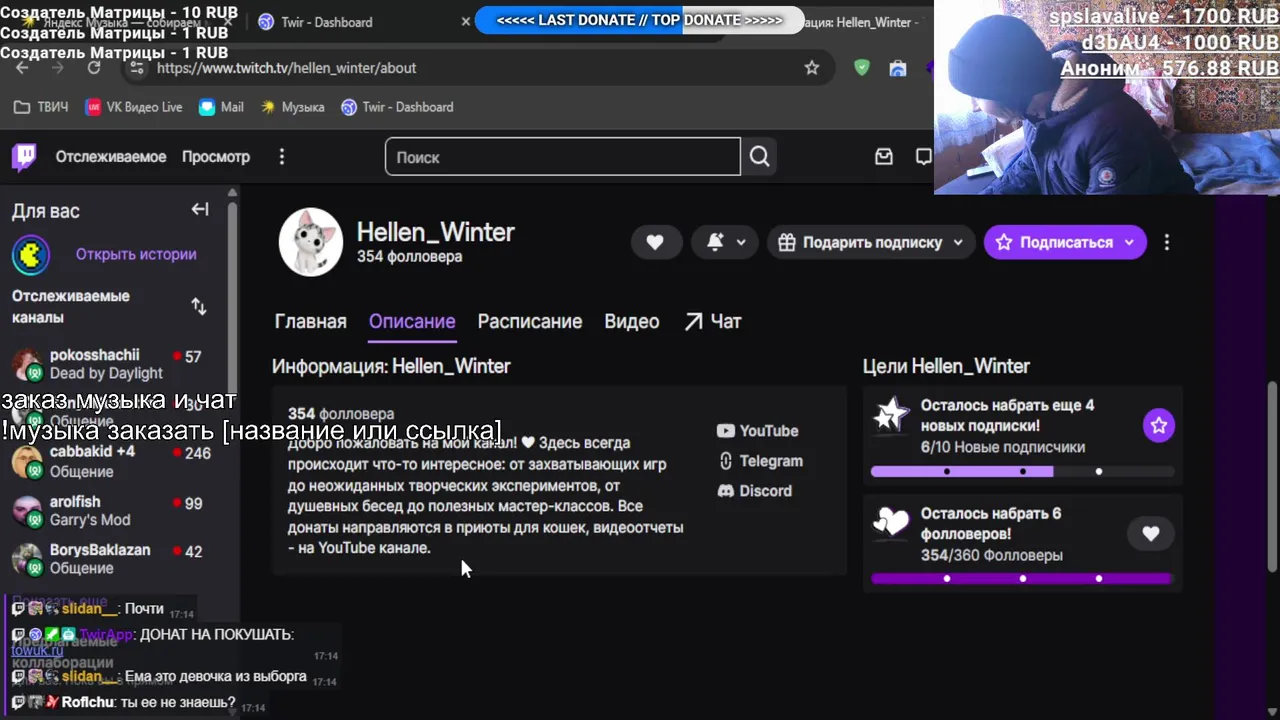Open channel options three-dots menu

point(1167,242)
